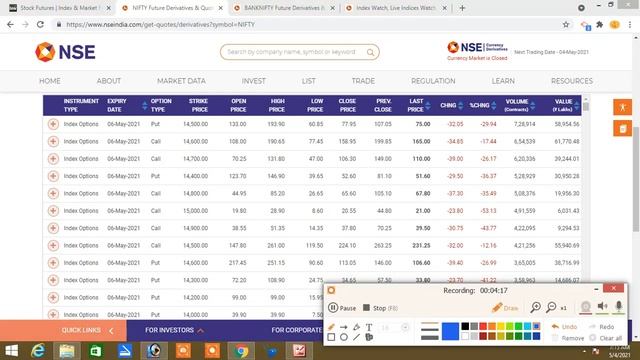The width and height of the screenshot is (640, 360).
Task: Expand the 14,600.00 Put option row
Action: [53, 263]
